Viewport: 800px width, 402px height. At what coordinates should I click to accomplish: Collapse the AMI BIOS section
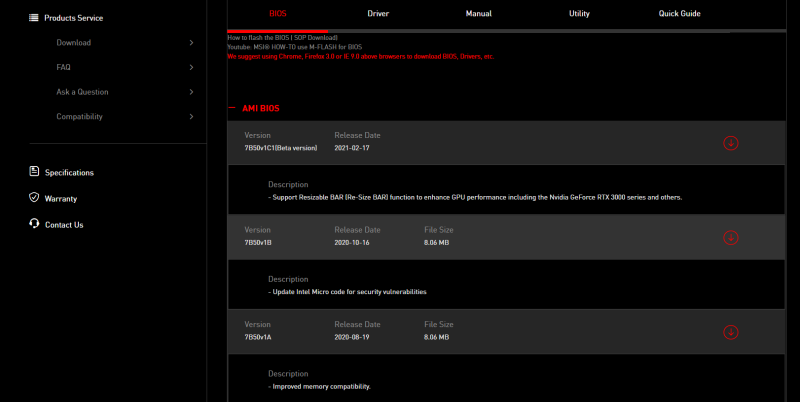click(x=232, y=108)
